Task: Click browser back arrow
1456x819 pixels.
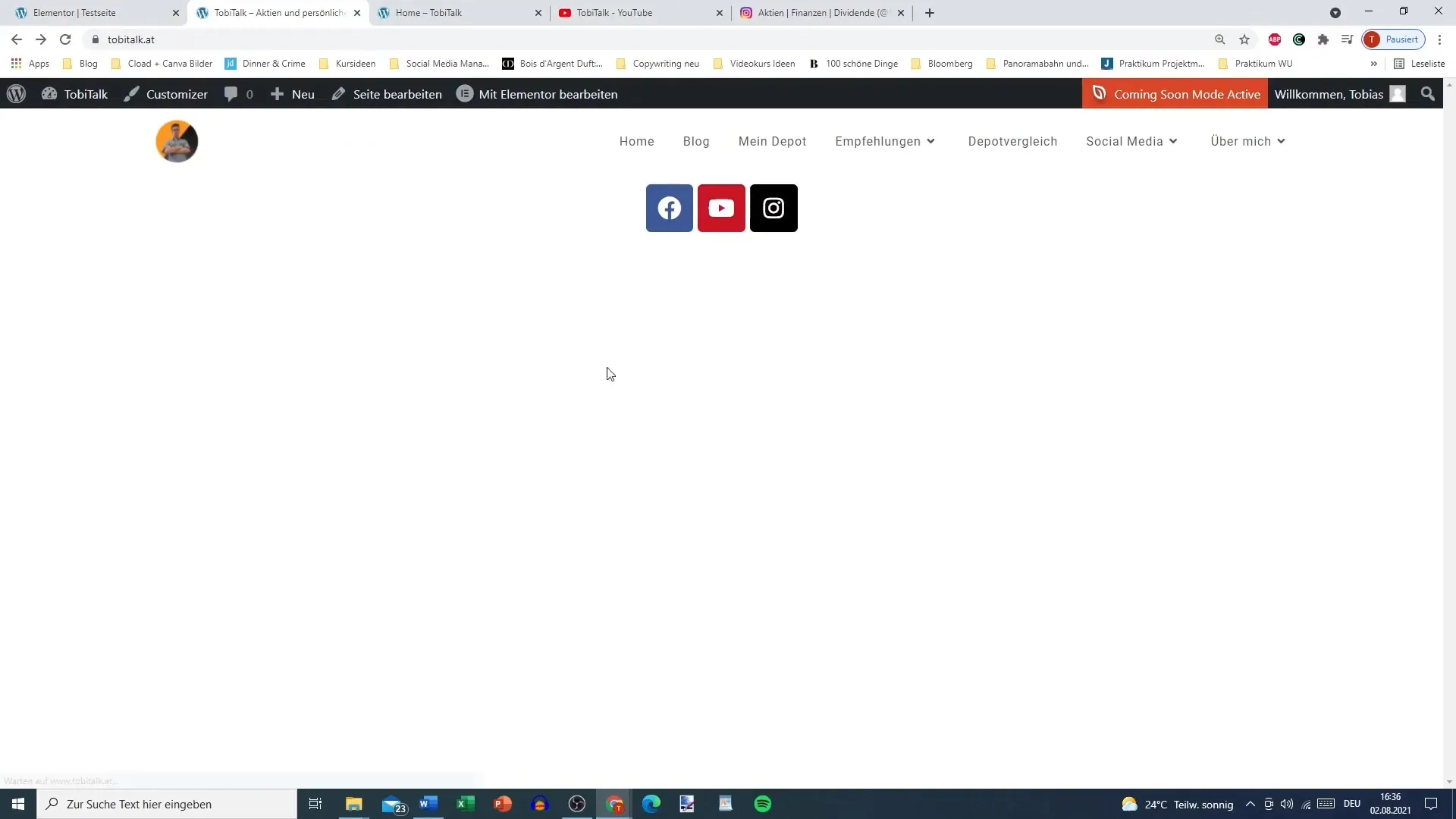Action: click(17, 39)
